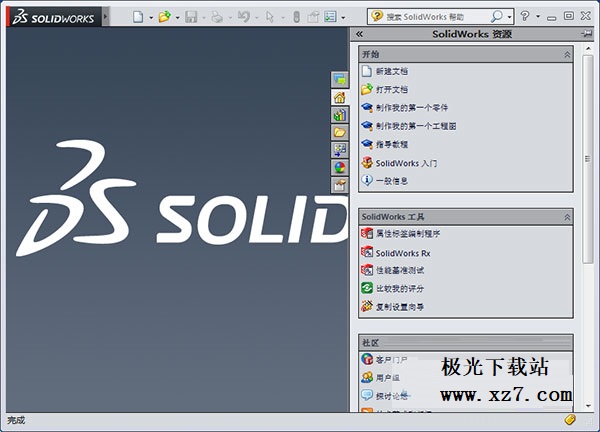Click the Help question mark icon
This screenshot has width=600, height=432.
(525, 16)
